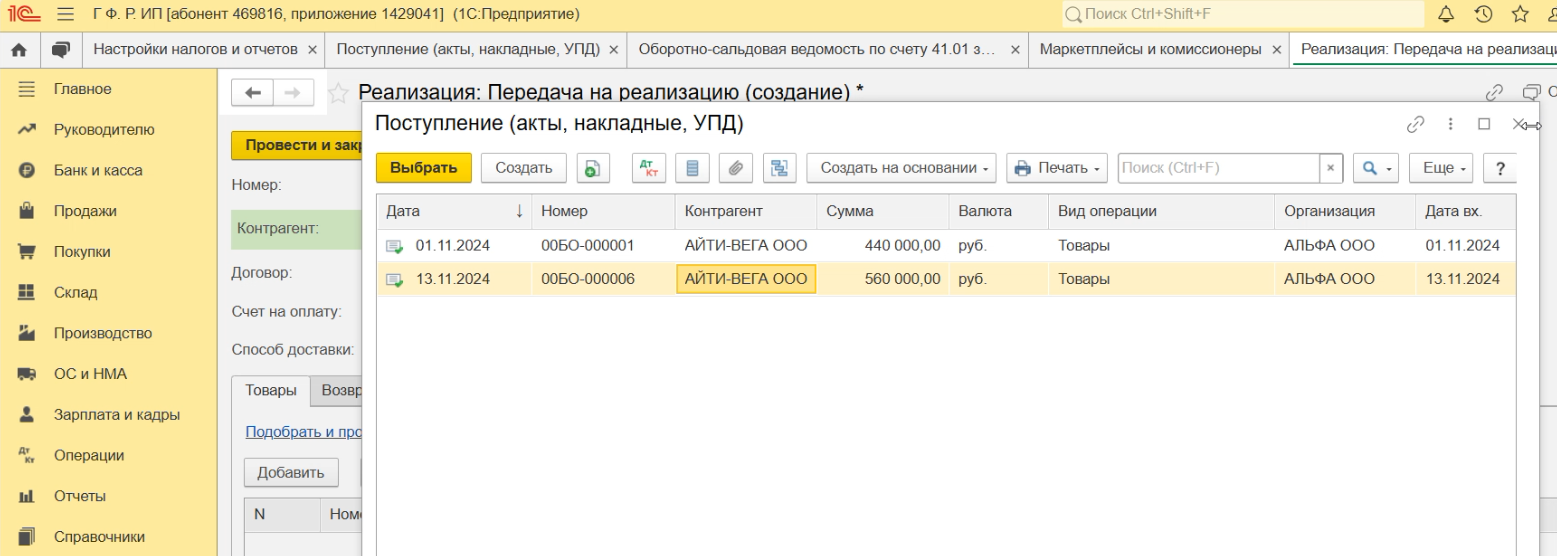Open Банк и касса sidebar section

(97, 170)
